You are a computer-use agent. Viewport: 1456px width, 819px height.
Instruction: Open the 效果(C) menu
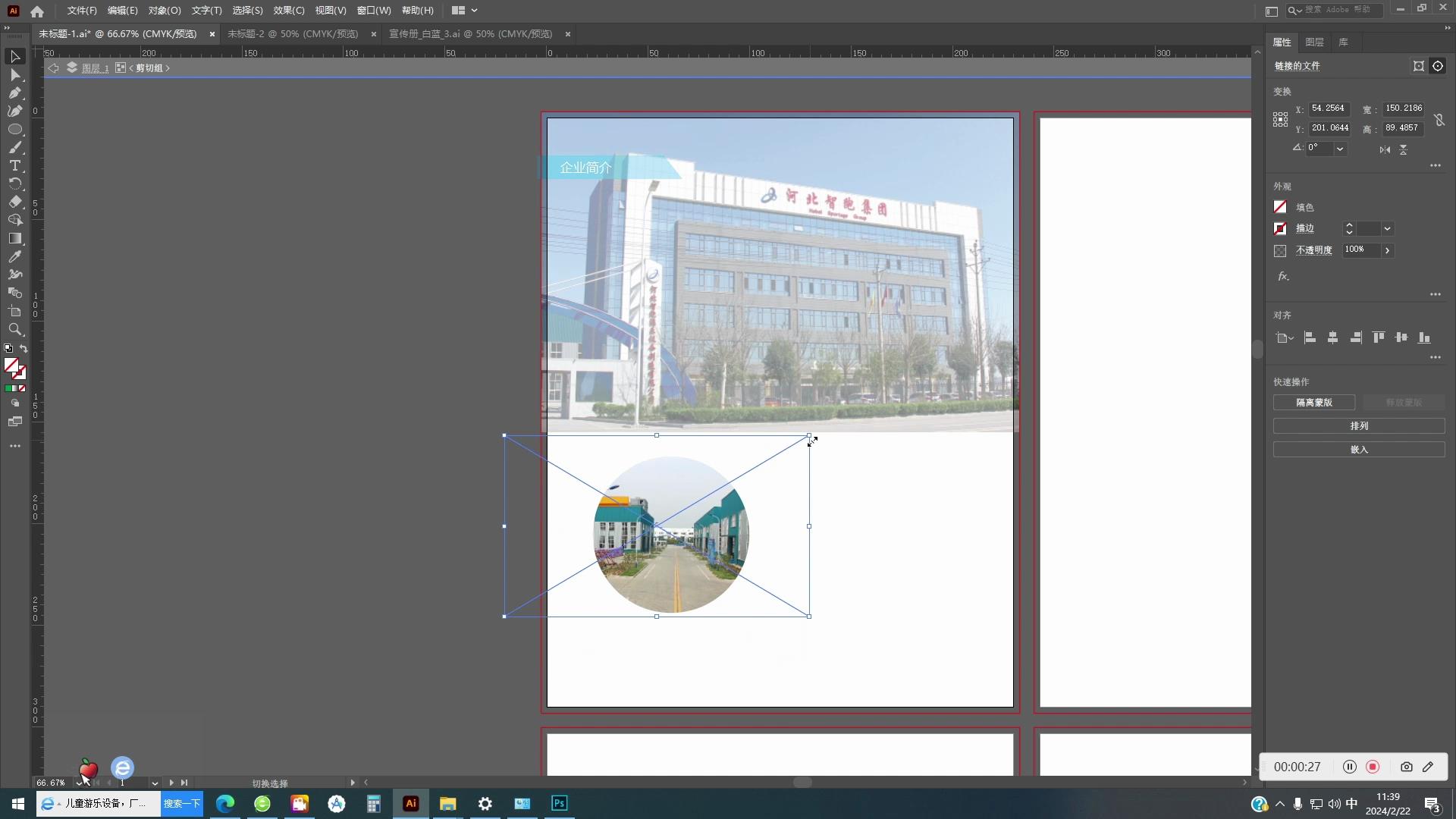[289, 11]
